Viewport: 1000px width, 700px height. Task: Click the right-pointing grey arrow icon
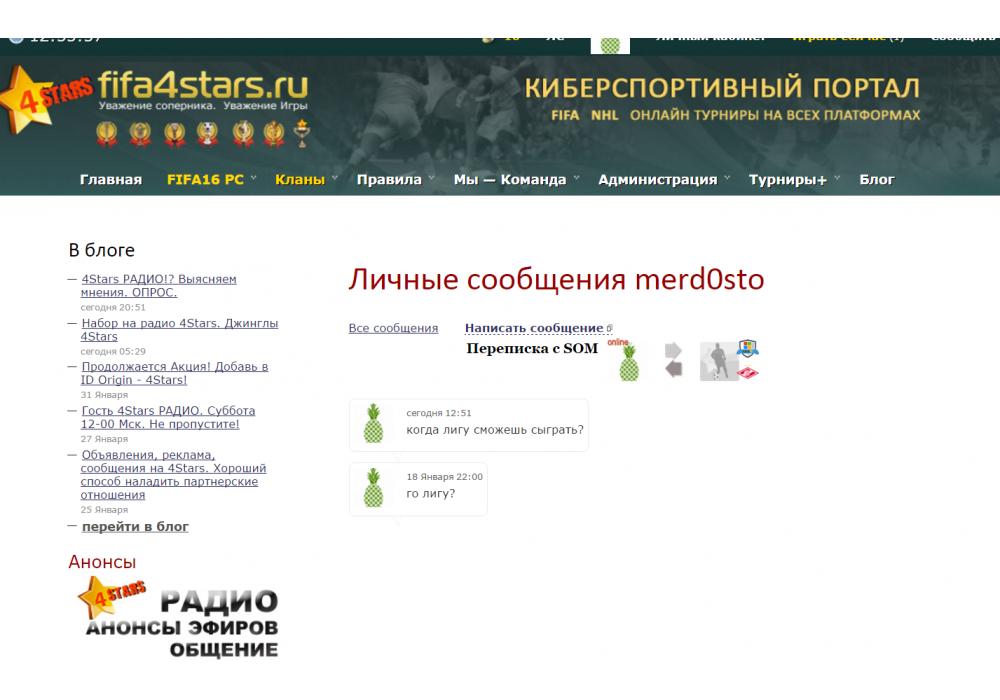[x=673, y=351]
